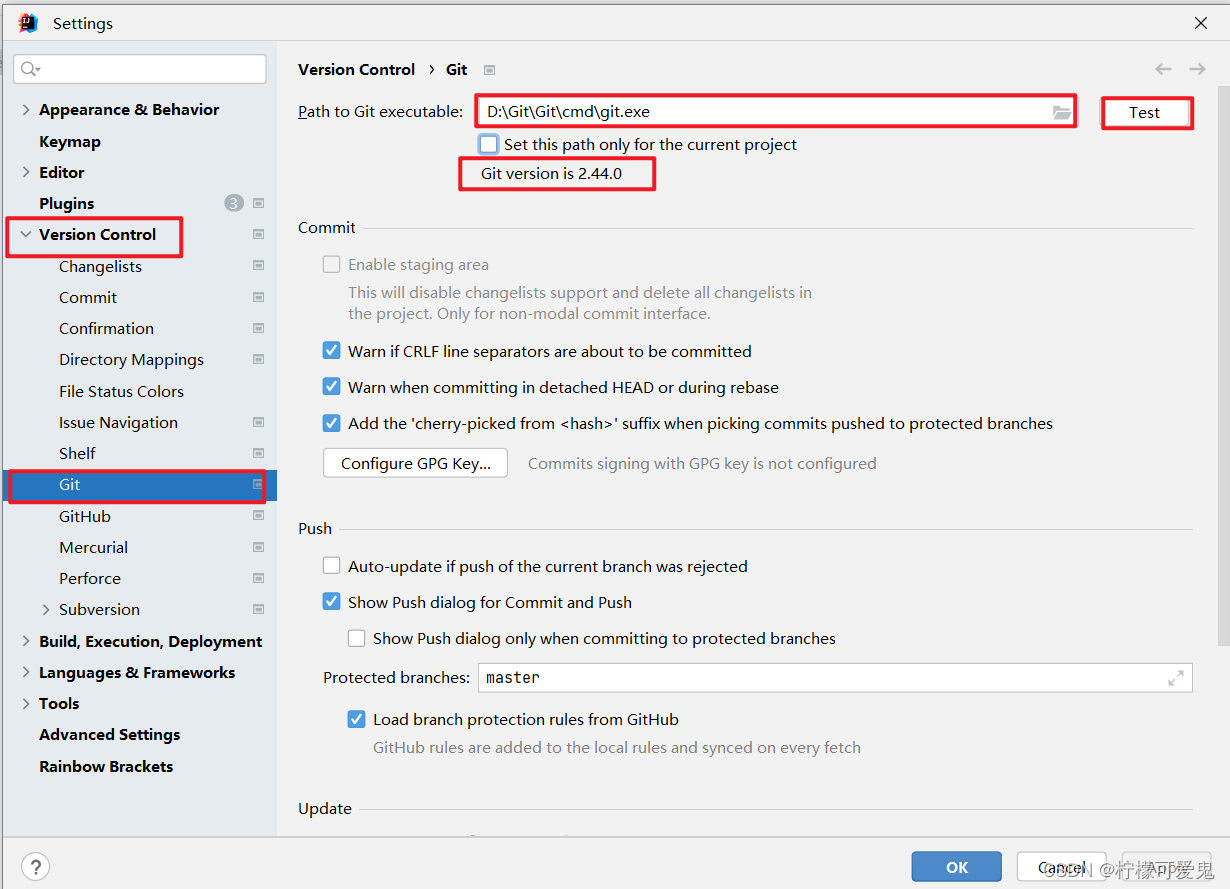Click the project icon next to Mercurial

point(258,547)
